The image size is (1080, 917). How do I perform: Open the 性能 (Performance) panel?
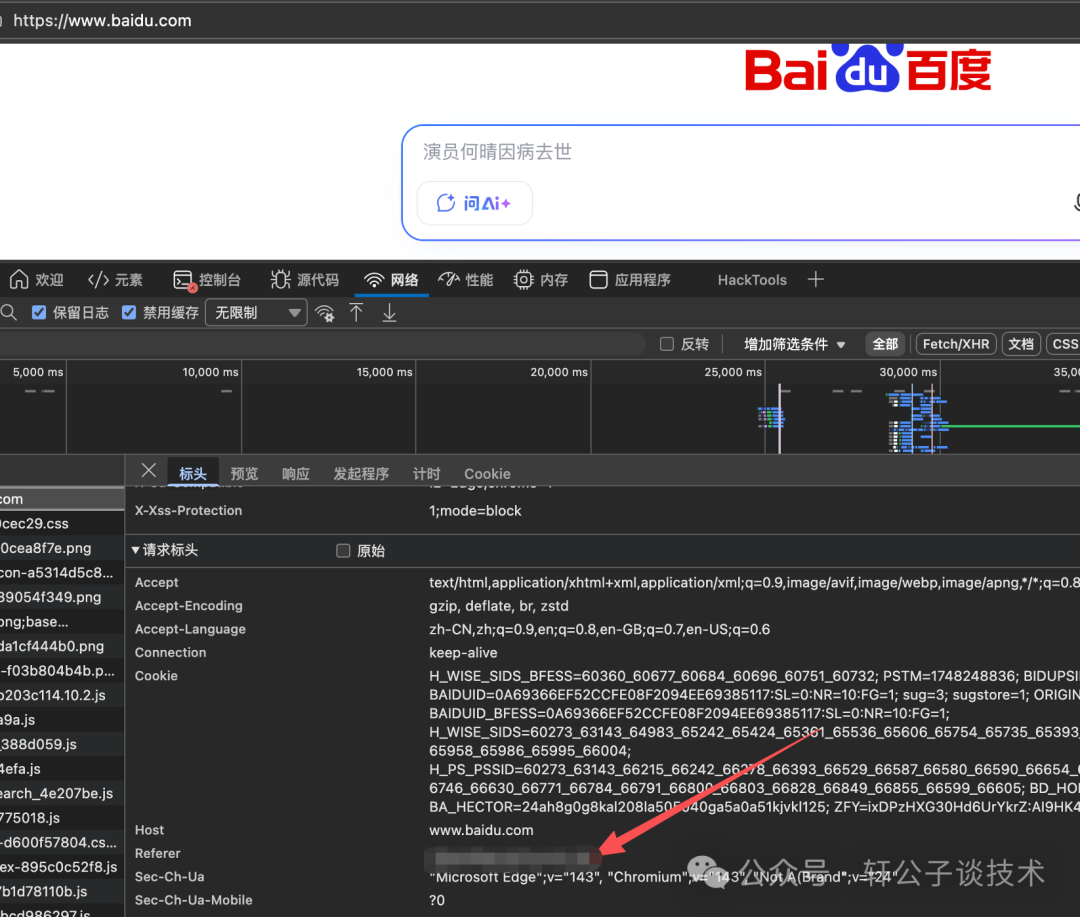point(465,280)
